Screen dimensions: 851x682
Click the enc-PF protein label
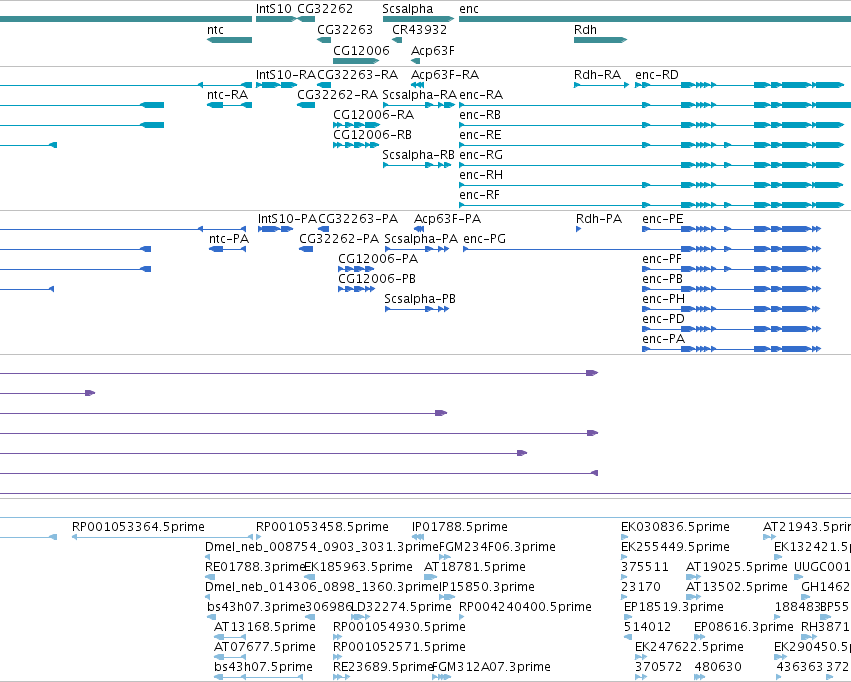tap(662, 259)
